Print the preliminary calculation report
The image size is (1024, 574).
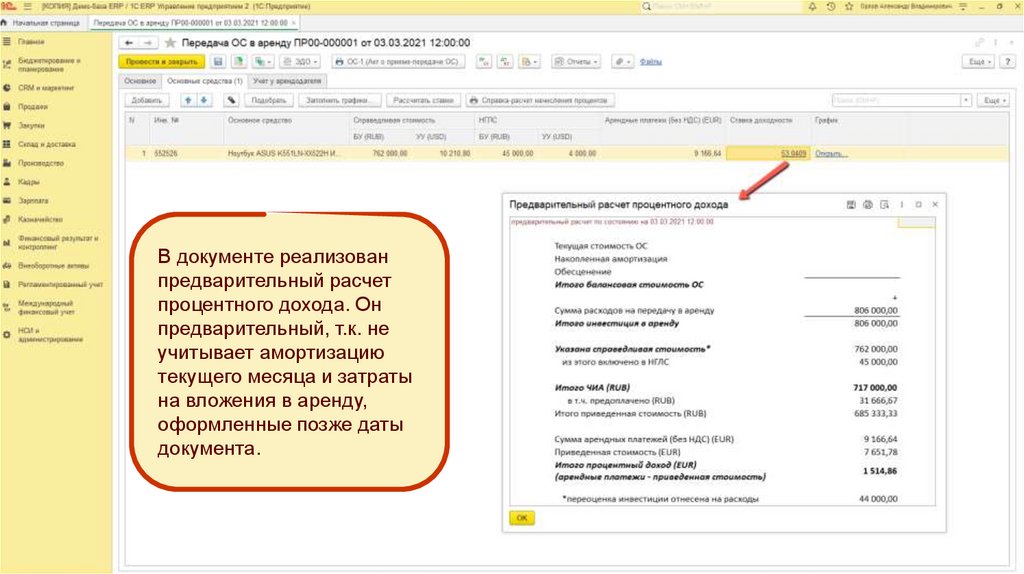point(867,204)
